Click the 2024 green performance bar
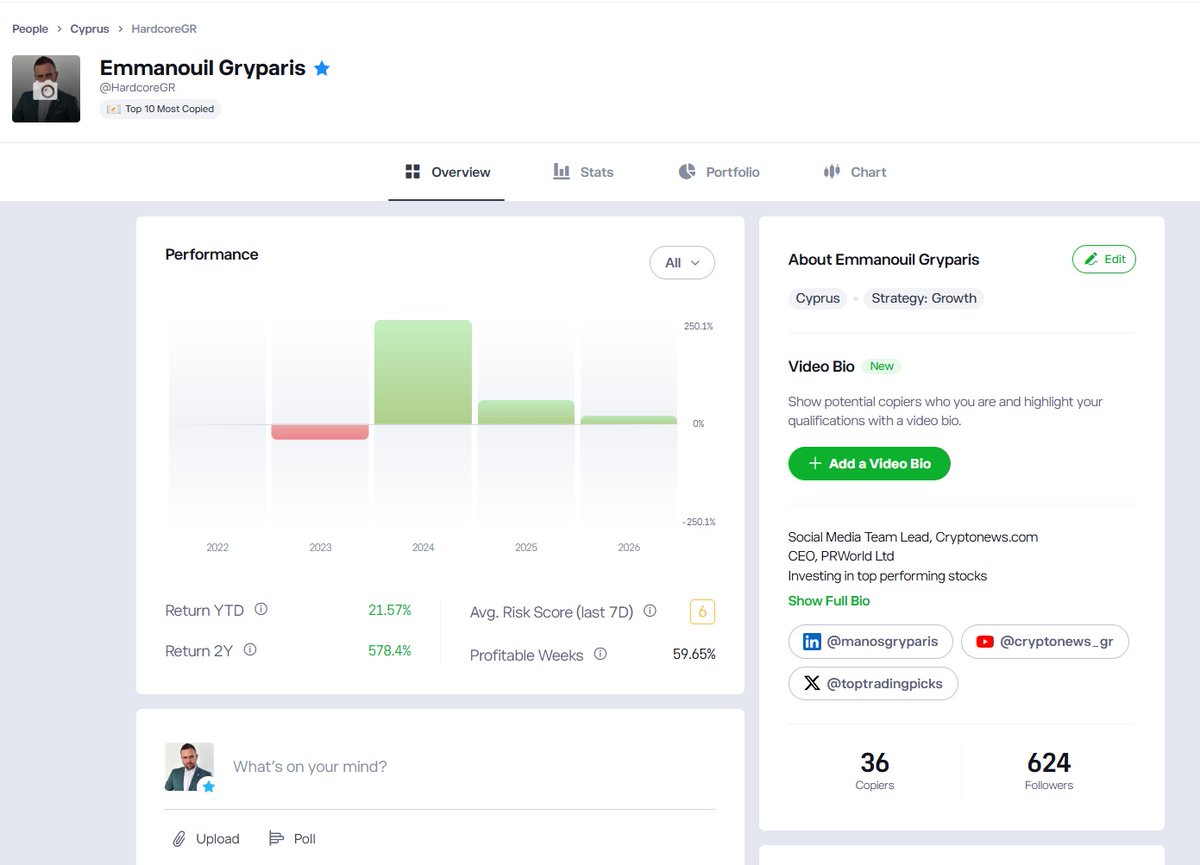 [x=423, y=372]
